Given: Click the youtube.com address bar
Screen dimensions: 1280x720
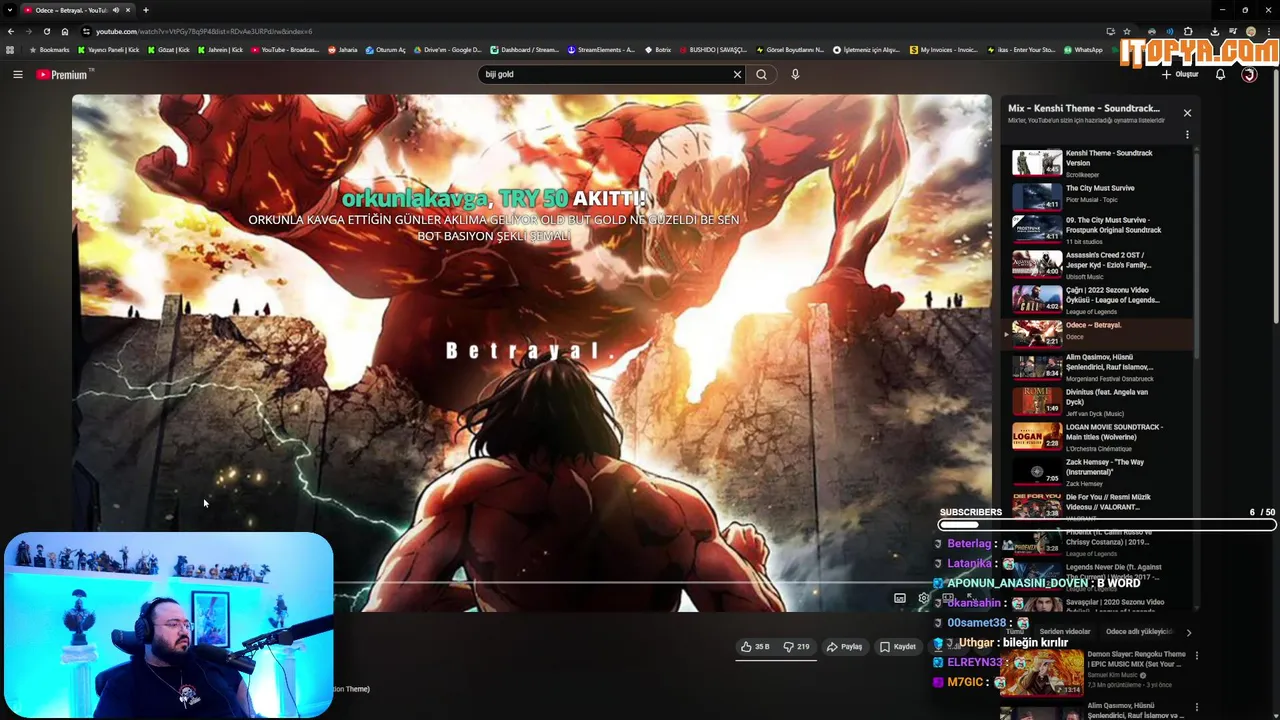Looking at the screenshot, I should (590, 31).
